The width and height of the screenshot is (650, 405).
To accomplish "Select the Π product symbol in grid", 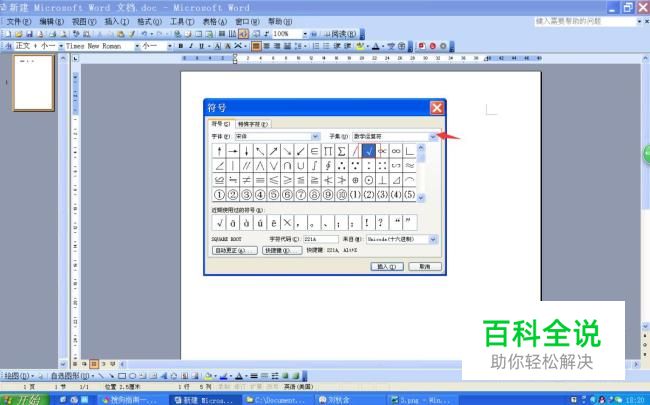I will tap(328, 151).
